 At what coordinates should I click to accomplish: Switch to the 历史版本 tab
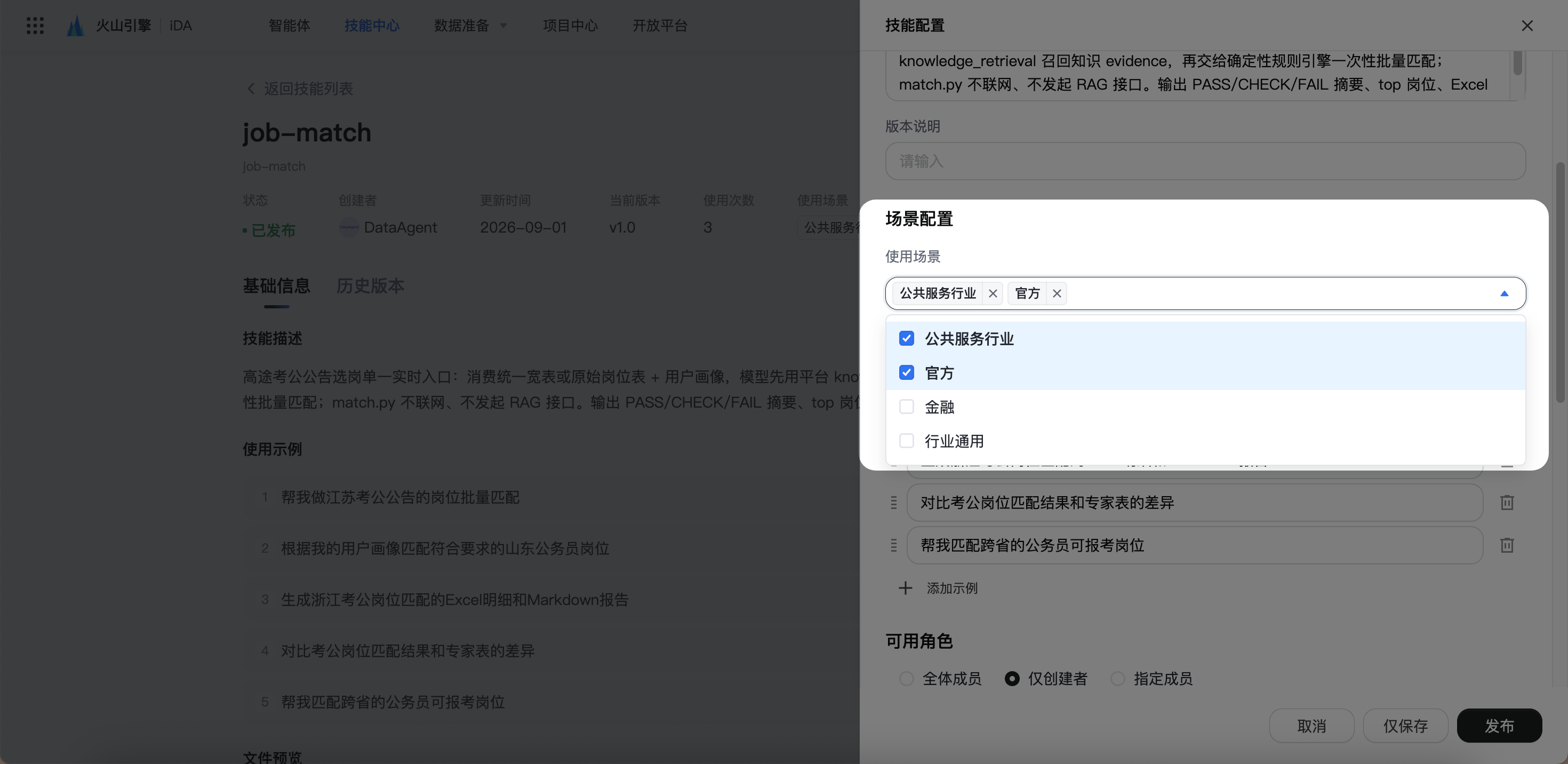[x=370, y=285]
